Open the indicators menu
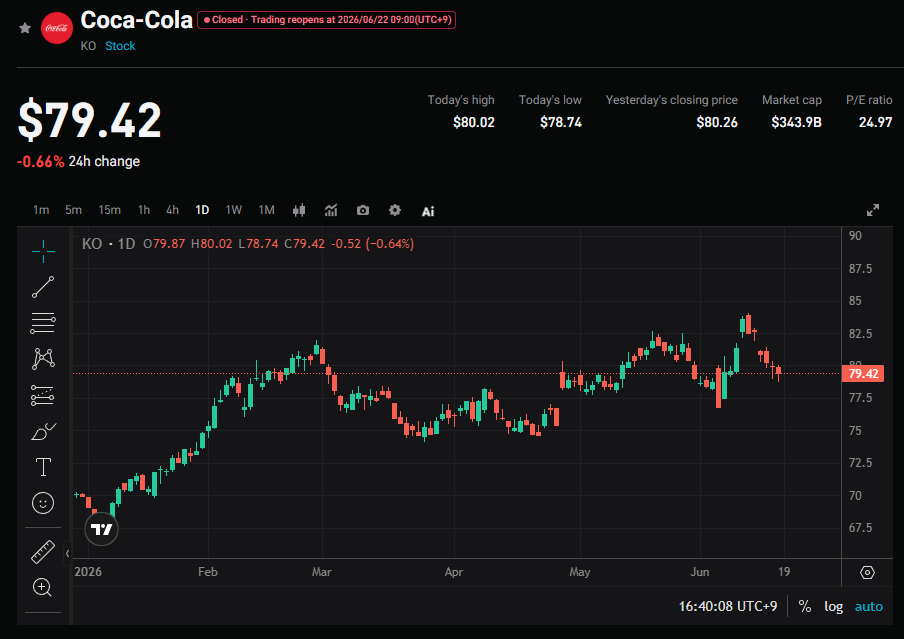Viewport: 904px width, 639px height. (x=331, y=211)
